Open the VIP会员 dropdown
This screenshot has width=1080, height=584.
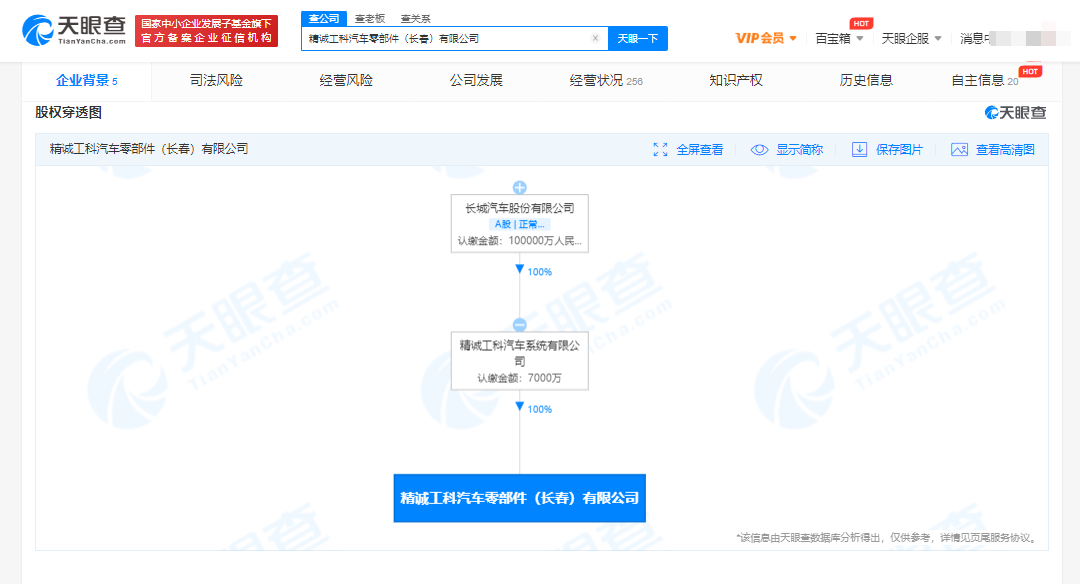(766, 38)
